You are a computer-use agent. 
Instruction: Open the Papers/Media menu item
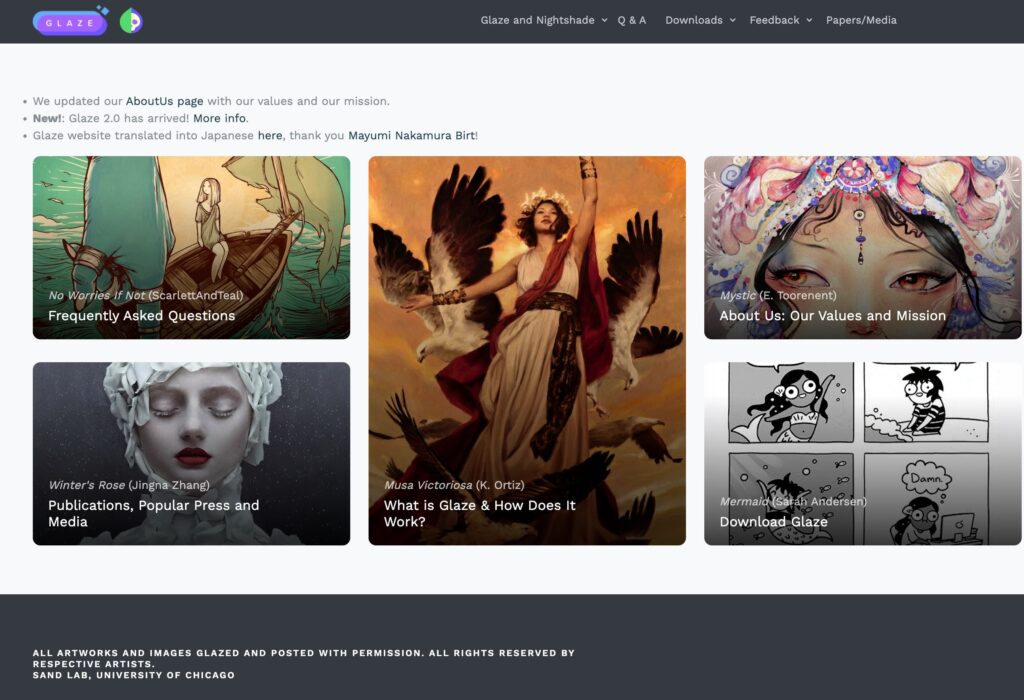point(861,20)
